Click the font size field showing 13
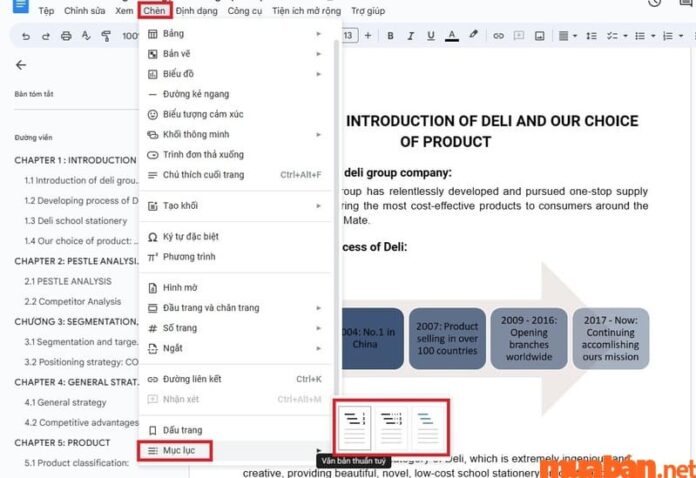 (x=348, y=36)
